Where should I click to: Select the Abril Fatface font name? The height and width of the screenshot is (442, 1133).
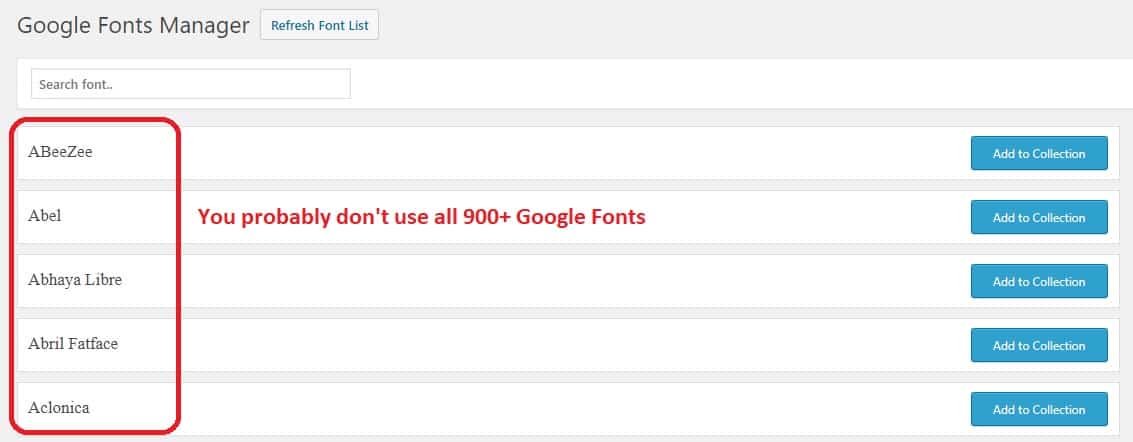tap(73, 344)
